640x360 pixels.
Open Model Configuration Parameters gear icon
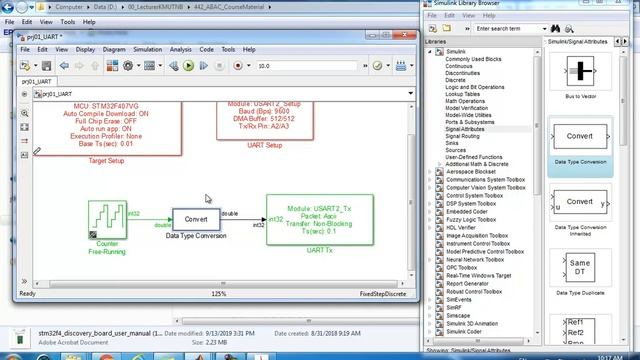click(x=128, y=66)
